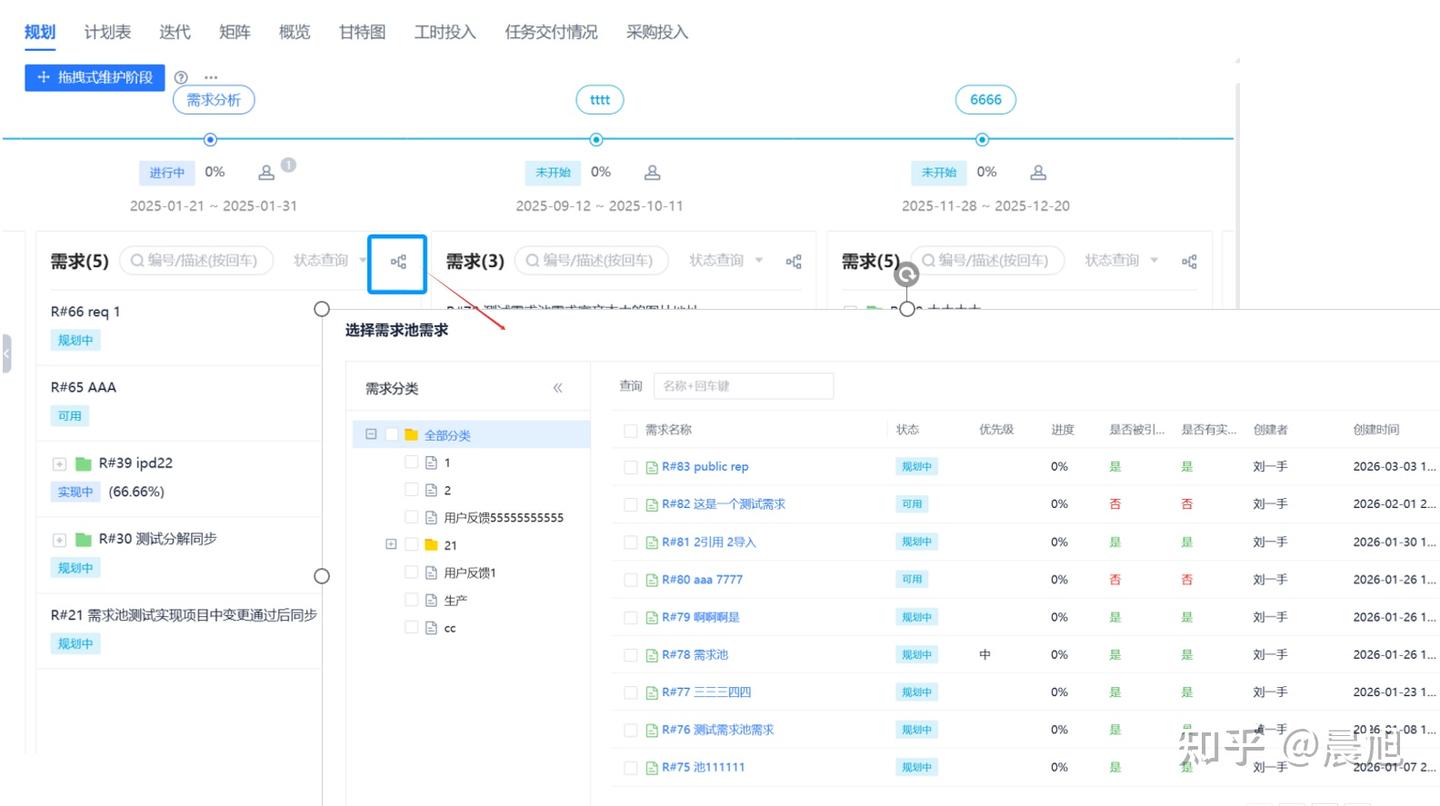Image resolution: width=1440 pixels, height=806 pixels.
Task: Click the assignee icon under 需求分析 stage
Action: click(x=266, y=172)
